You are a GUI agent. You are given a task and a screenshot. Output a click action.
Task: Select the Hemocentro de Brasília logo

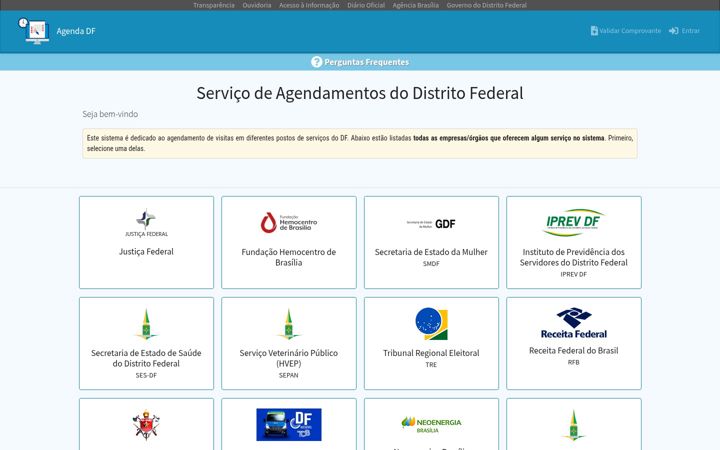pyautogui.click(x=289, y=223)
